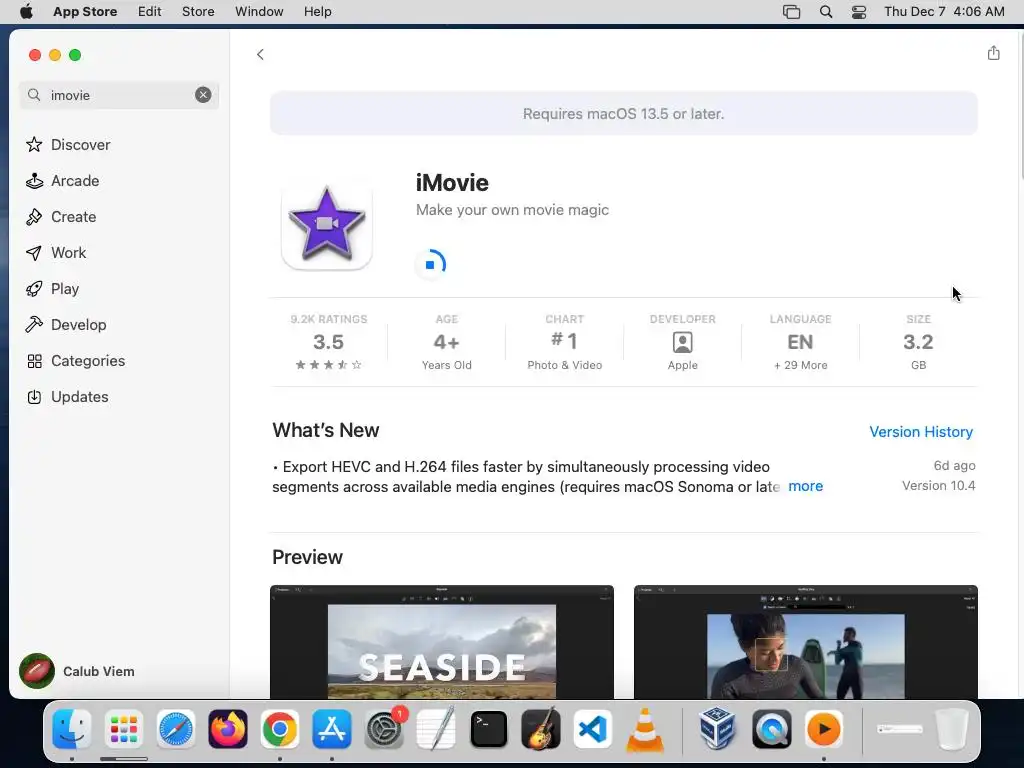The width and height of the screenshot is (1024, 768).
Task: Go to the Arcade section
Action: tap(63, 180)
